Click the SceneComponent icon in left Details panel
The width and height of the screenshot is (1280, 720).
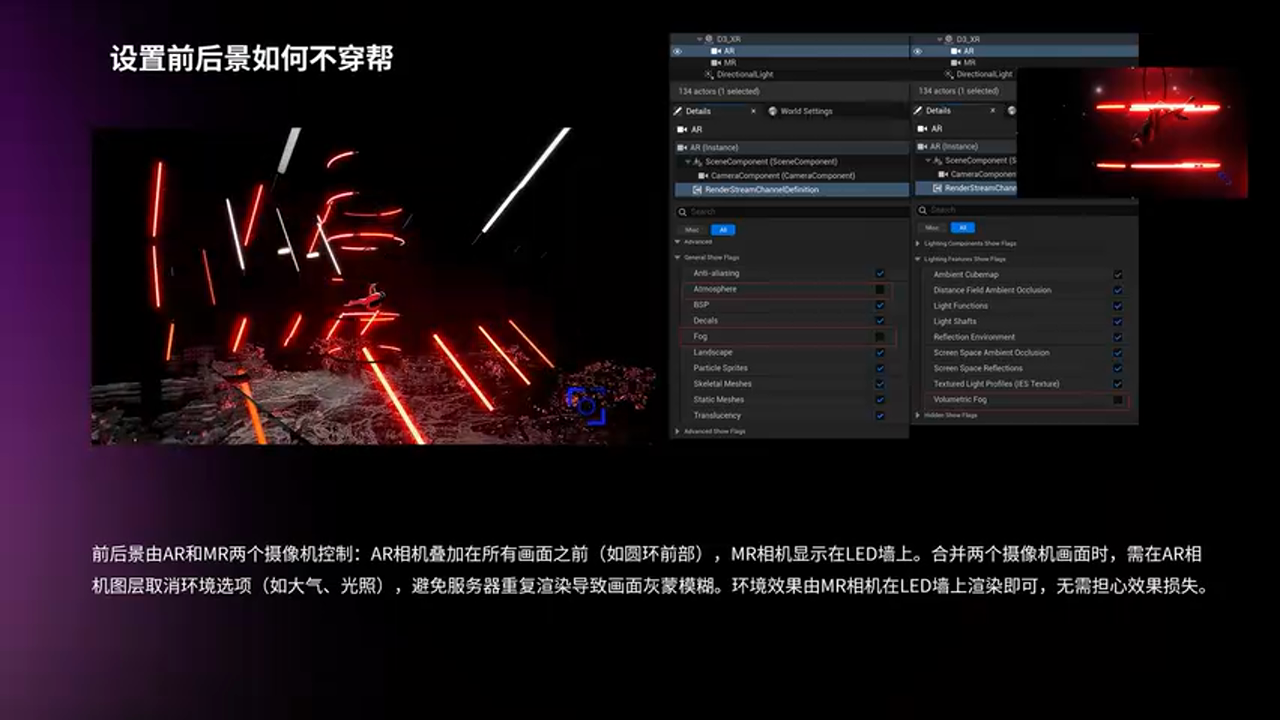click(696, 161)
